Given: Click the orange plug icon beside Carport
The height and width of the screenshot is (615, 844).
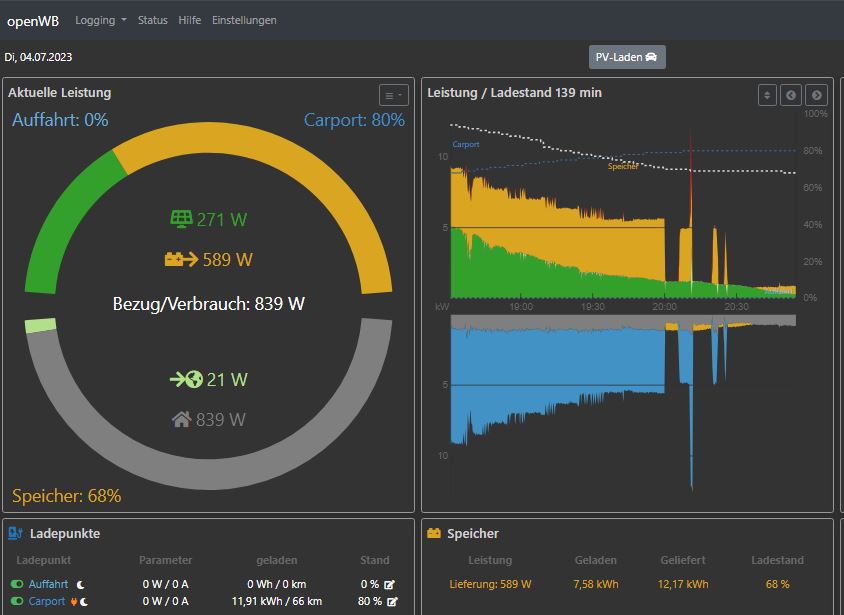Looking at the screenshot, I should click(74, 602).
